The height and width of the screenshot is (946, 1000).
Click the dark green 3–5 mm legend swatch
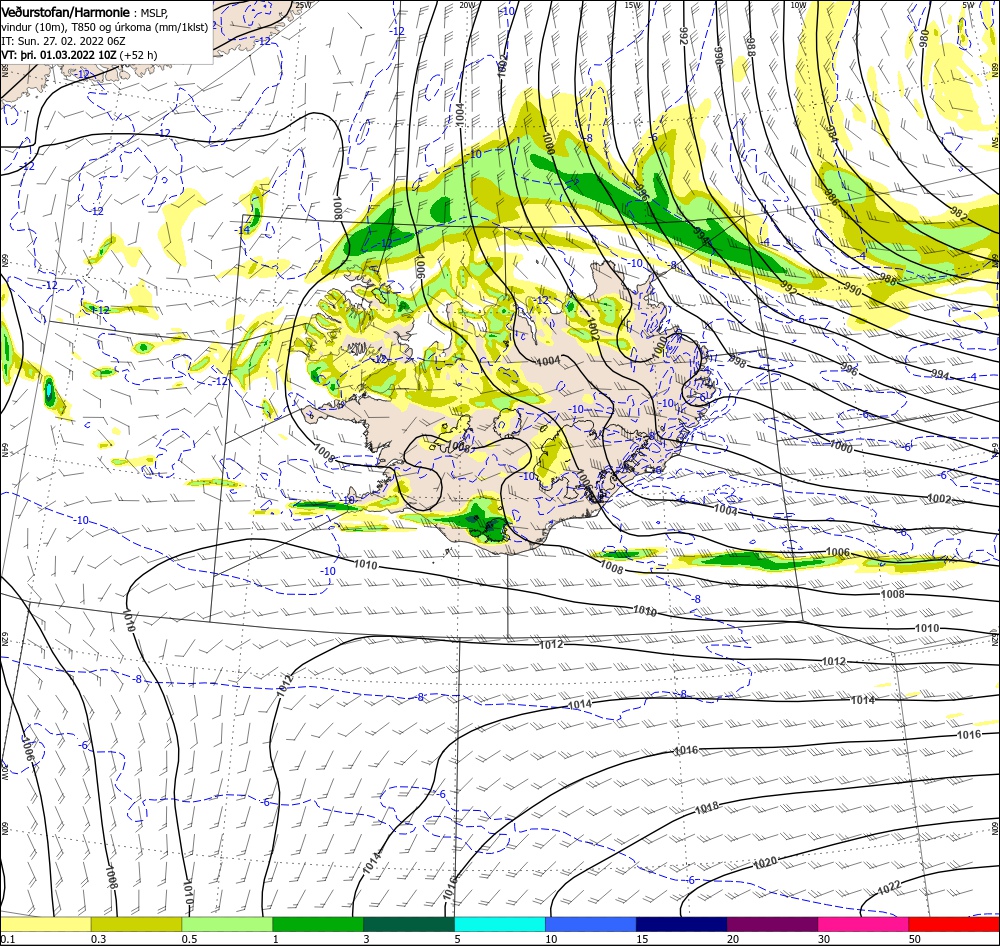[x=409, y=924]
